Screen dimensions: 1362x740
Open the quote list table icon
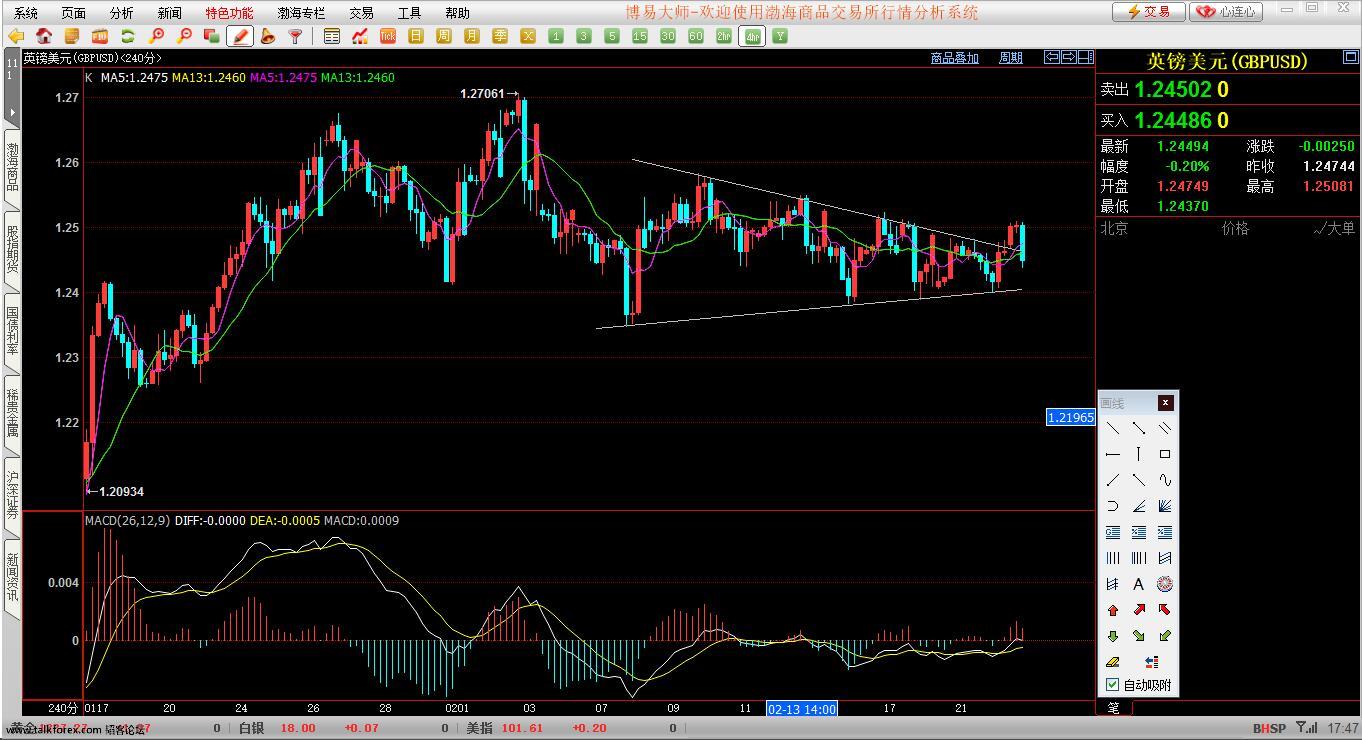332,36
